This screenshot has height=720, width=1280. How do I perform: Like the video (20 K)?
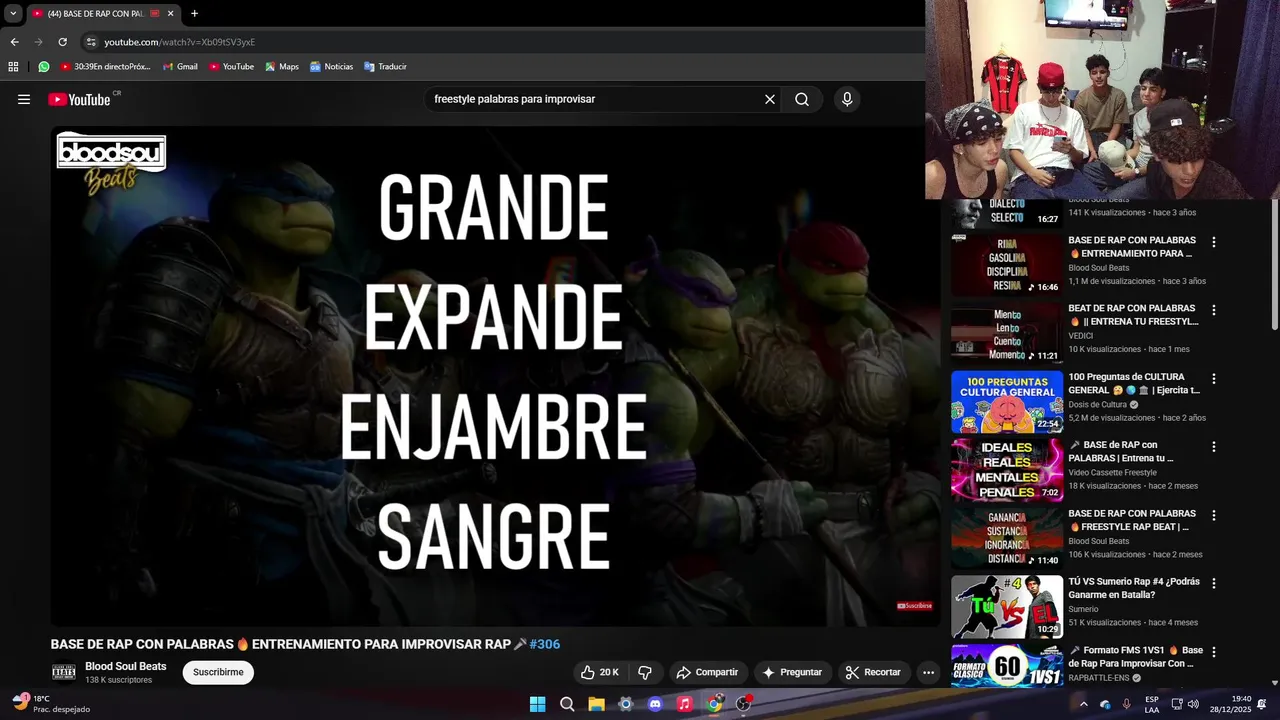click(600, 672)
